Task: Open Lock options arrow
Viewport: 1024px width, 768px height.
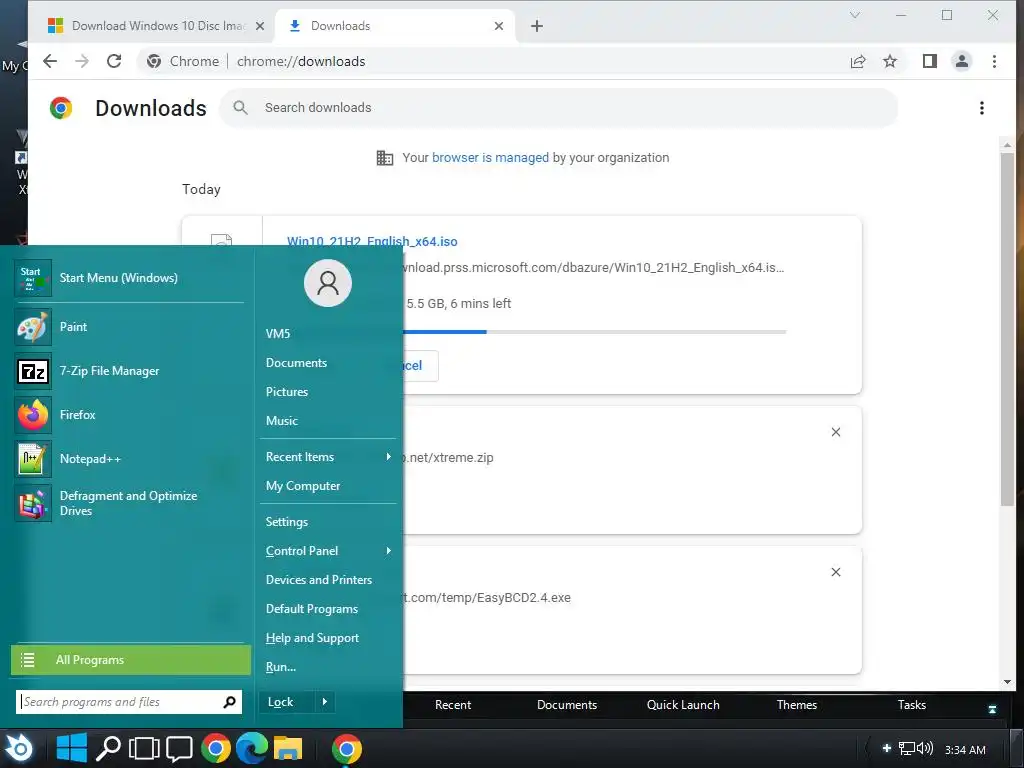Action: (325, 701)
